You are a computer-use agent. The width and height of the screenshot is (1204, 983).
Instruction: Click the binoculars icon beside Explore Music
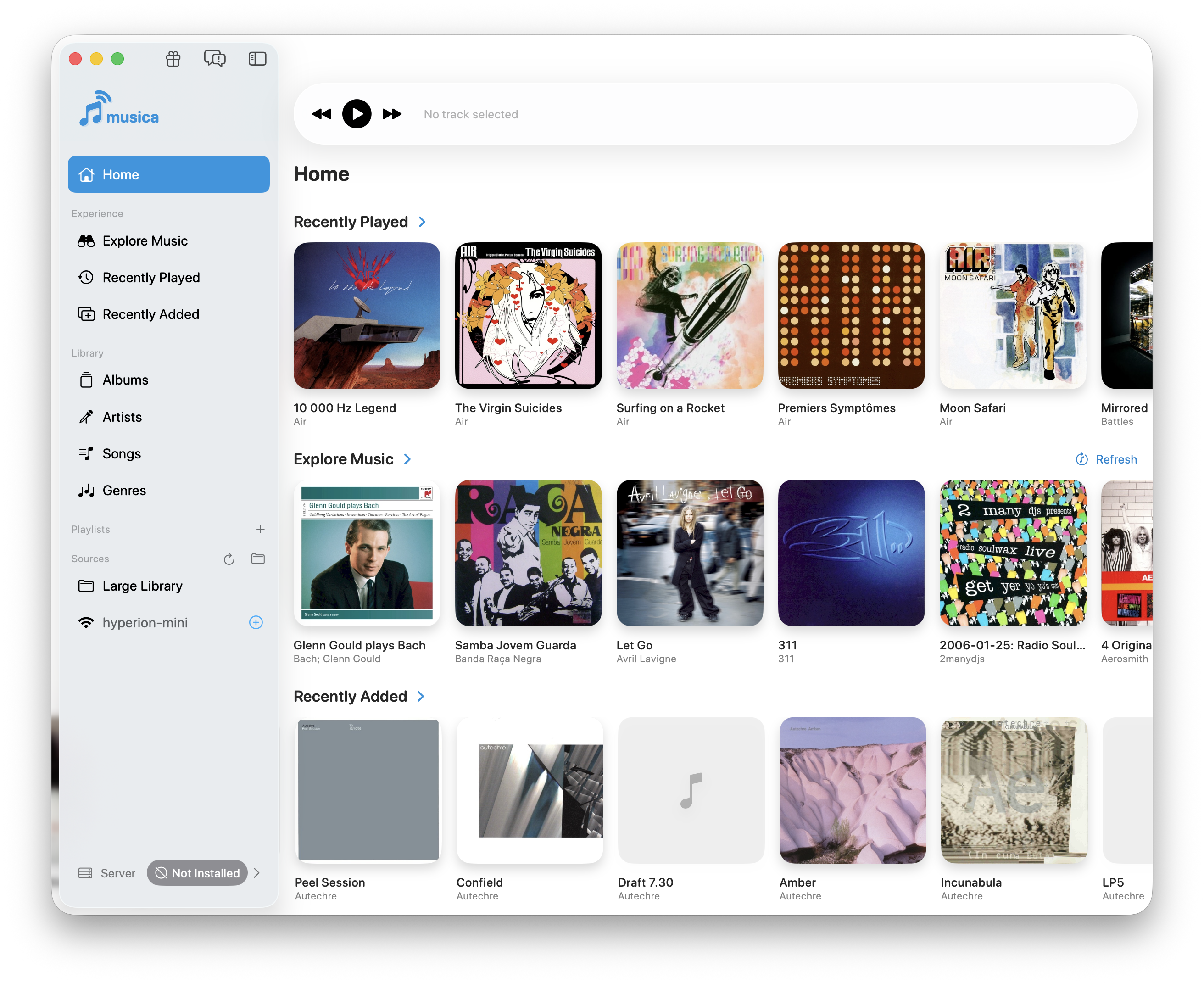(x=86, y=241)
